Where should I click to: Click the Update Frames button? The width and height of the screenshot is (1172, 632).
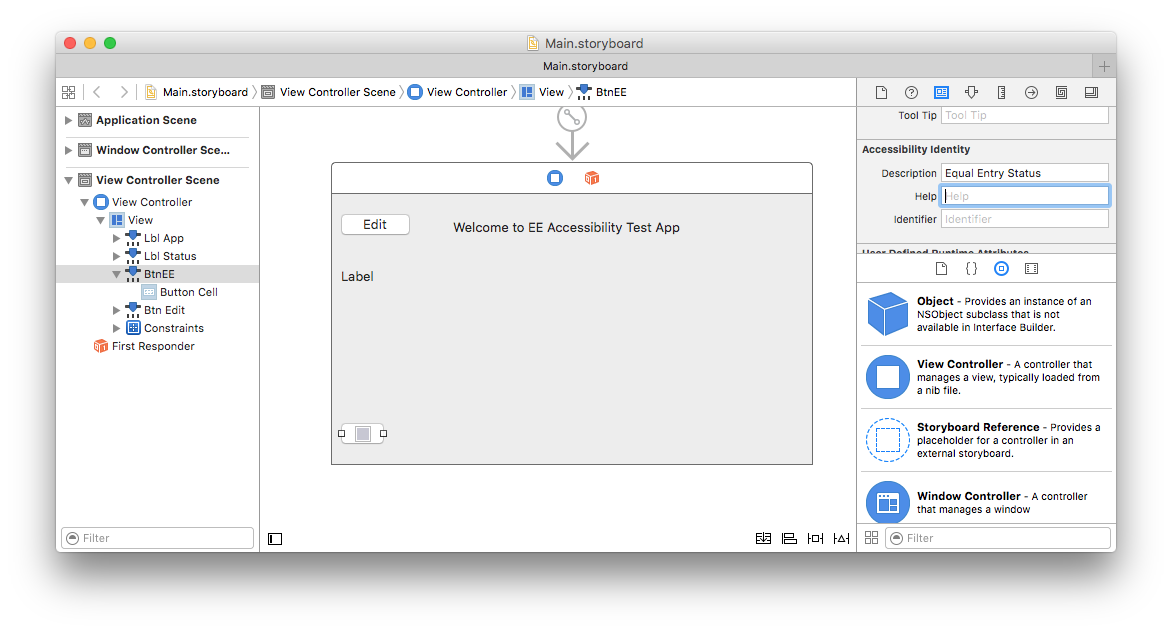point(763,539)
